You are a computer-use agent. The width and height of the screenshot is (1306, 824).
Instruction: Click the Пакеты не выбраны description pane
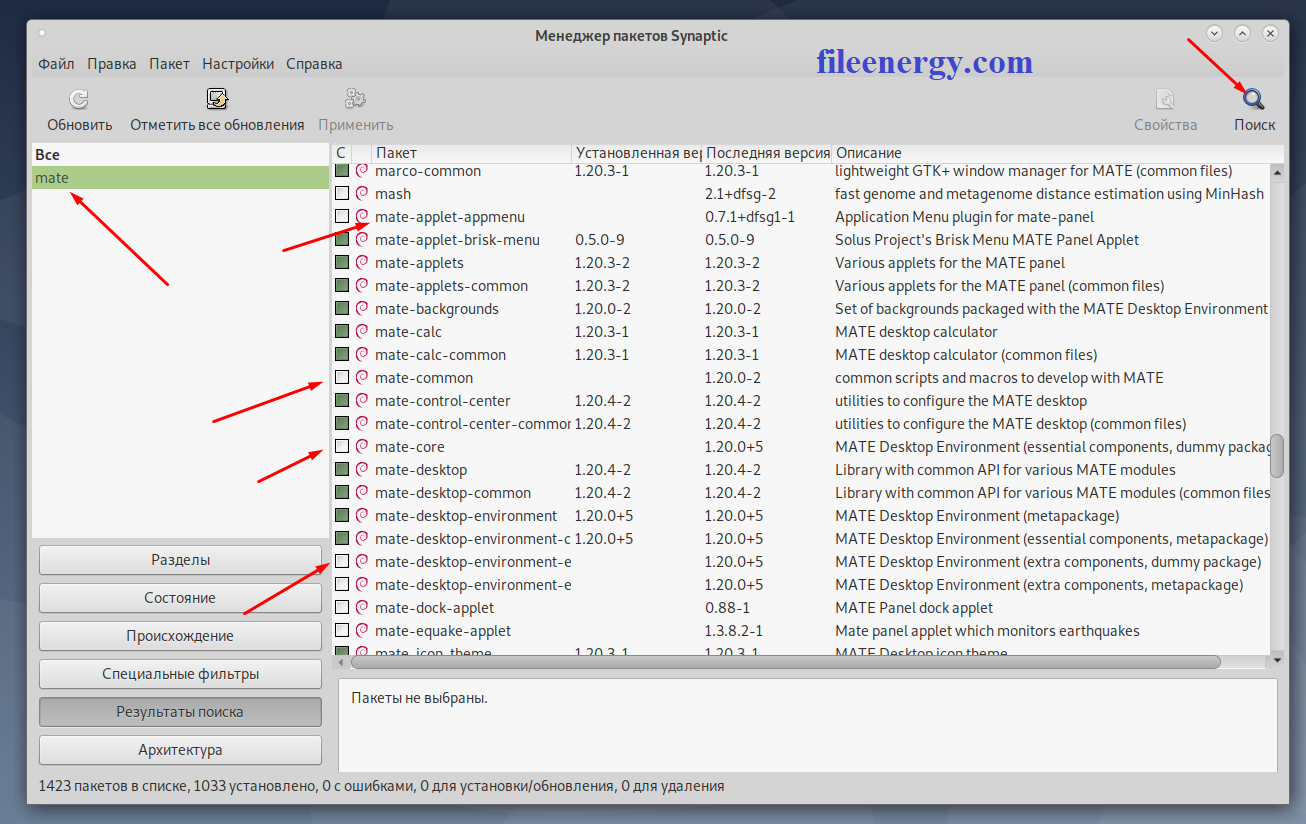(x=808, y=725)
